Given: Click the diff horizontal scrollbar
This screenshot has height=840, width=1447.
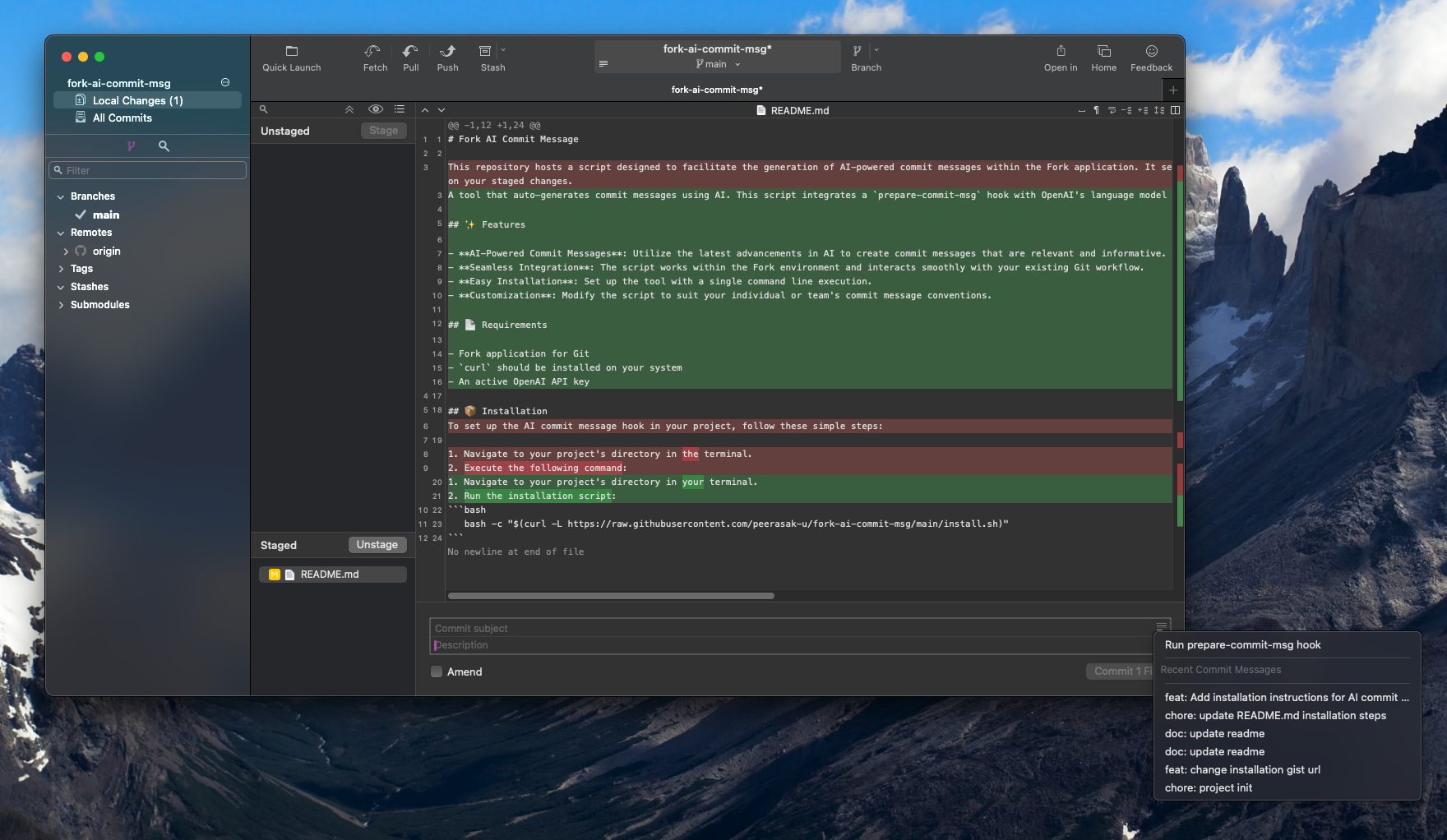Looking at the screenshot, I should click(611, 596).
